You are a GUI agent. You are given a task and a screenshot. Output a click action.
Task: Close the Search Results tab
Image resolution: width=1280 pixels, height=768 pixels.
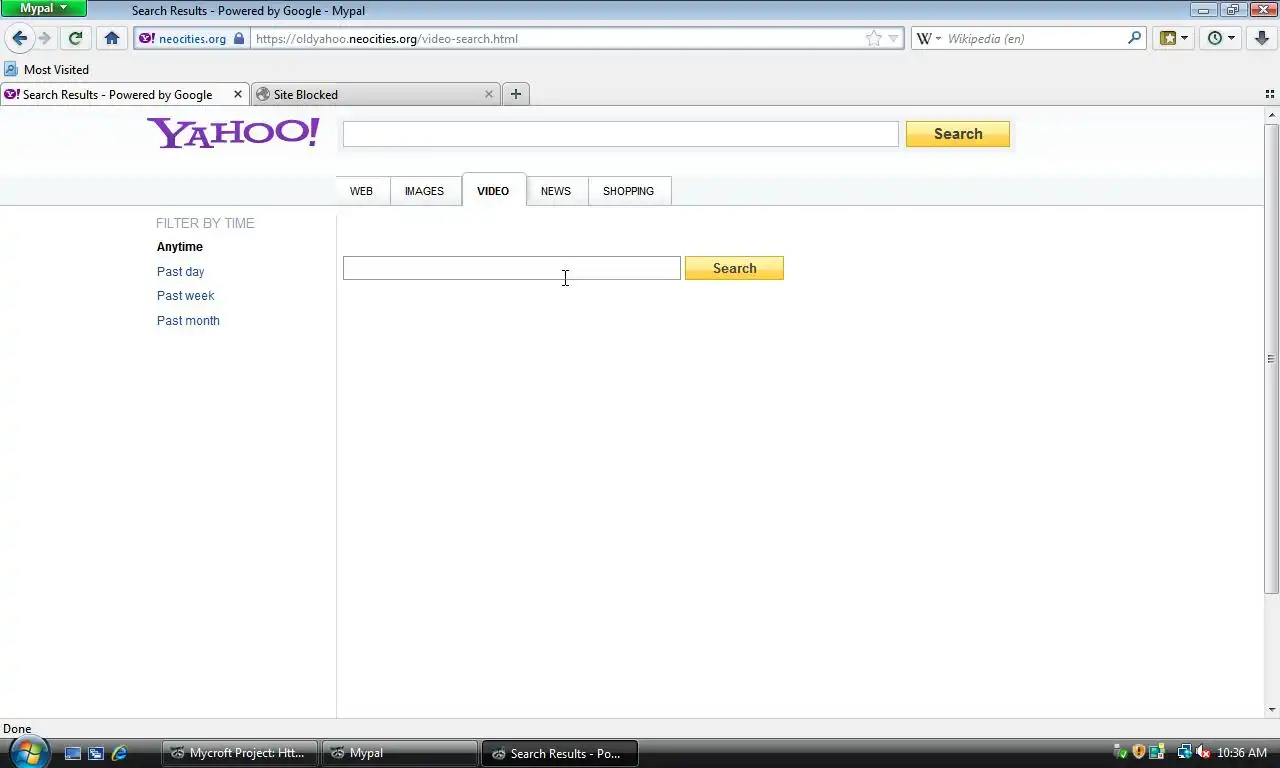click(238, 94)
